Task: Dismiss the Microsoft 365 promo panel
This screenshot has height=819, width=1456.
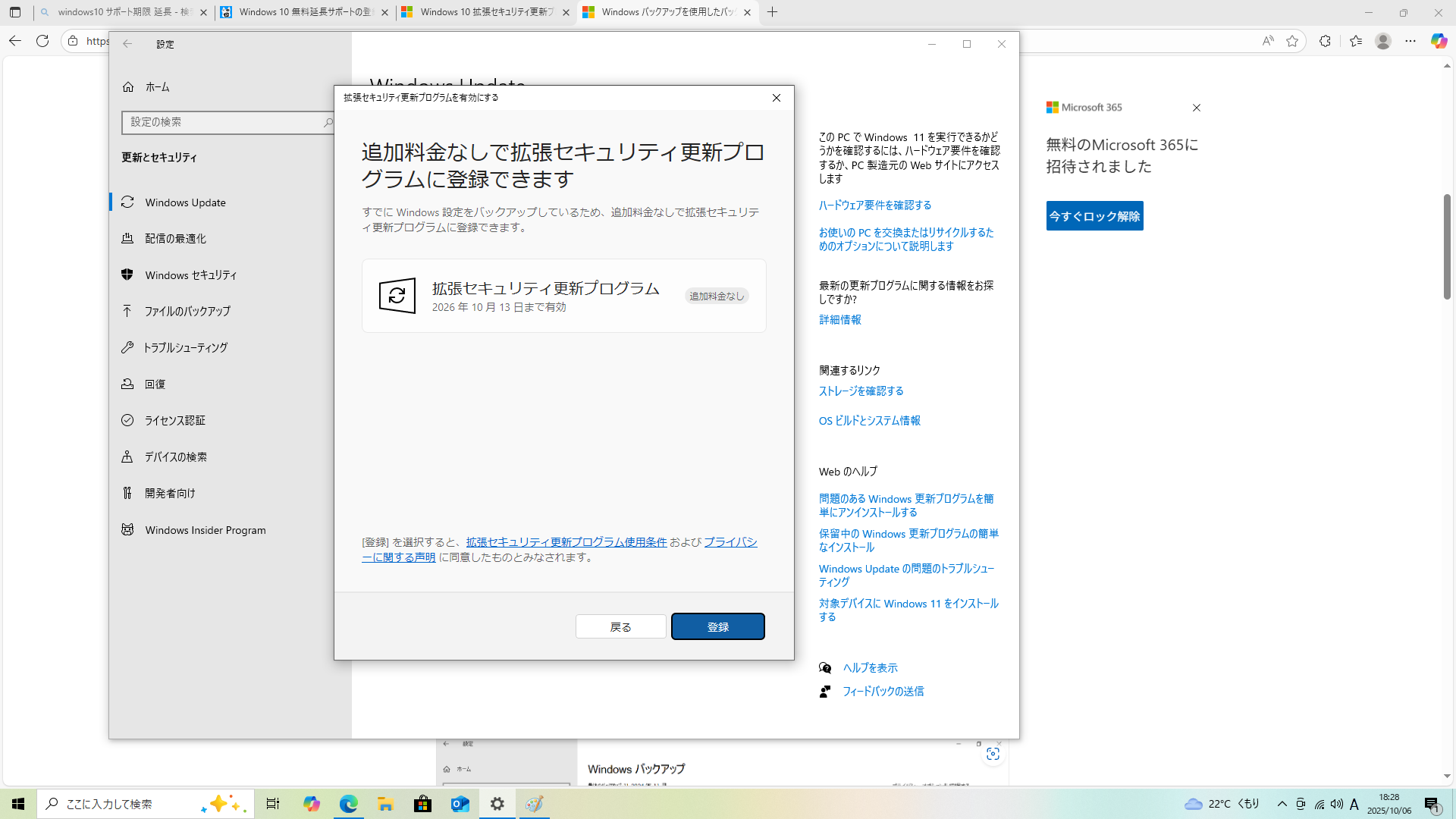Action: pyautogui.click(x=1196, y=108)
